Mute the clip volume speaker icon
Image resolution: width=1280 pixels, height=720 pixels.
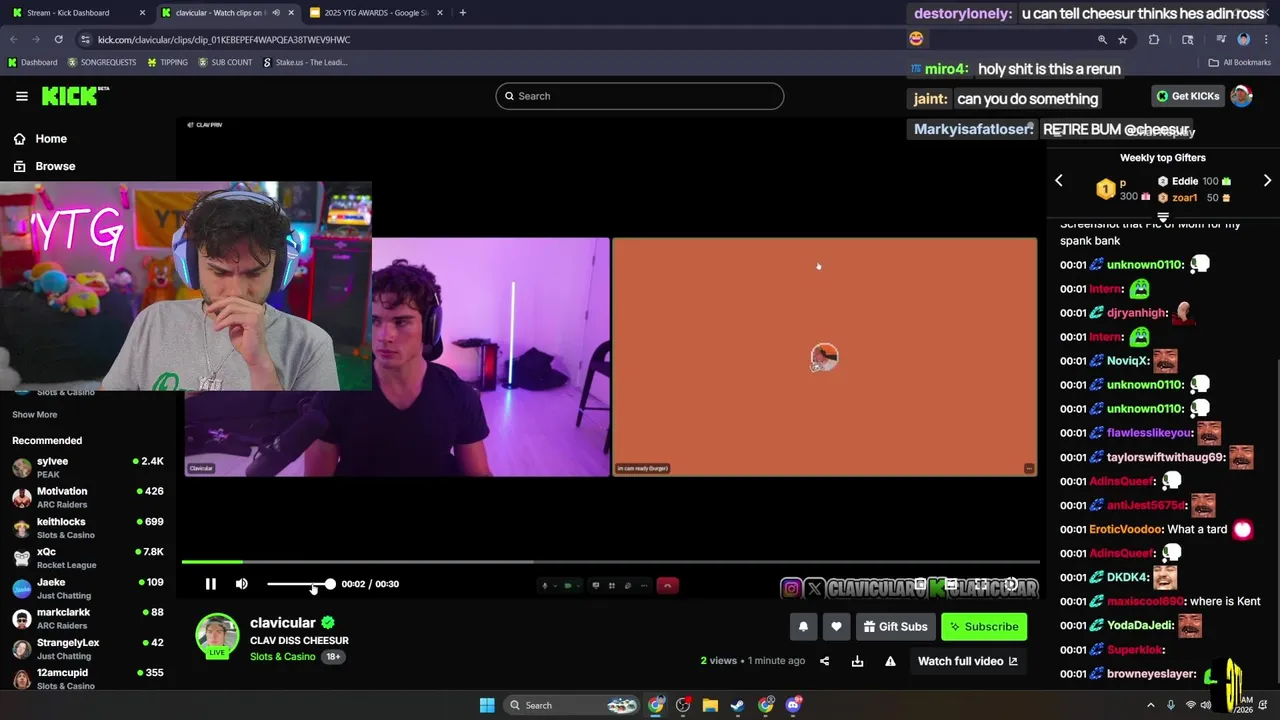pyautogui.click(x=242, y=584)
